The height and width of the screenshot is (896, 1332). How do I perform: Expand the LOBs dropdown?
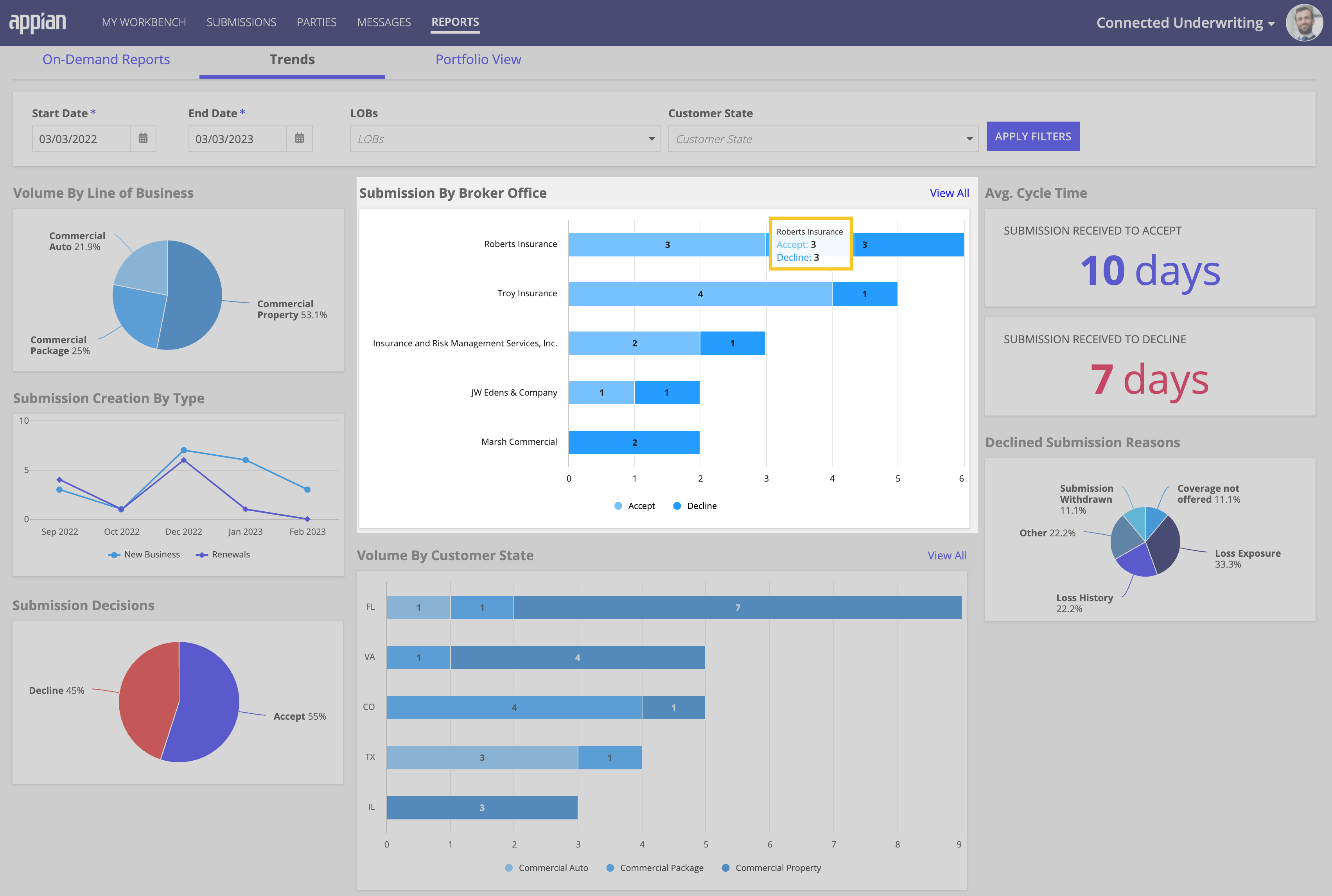pyautogui.click(x=505, y=139)
